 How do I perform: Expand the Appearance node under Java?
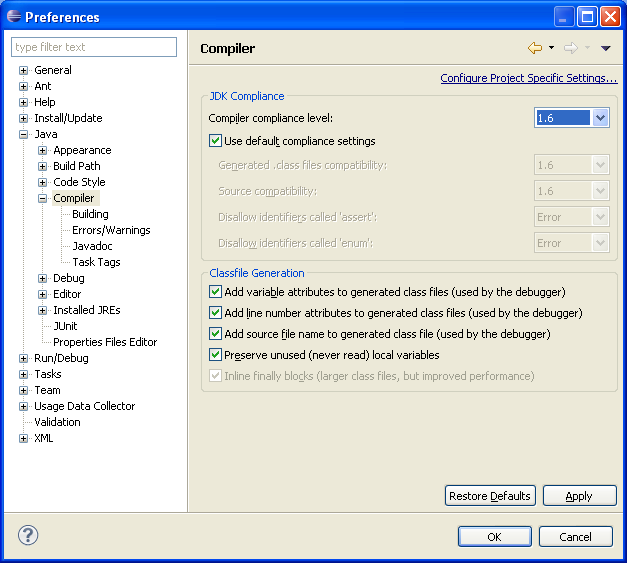42,150
